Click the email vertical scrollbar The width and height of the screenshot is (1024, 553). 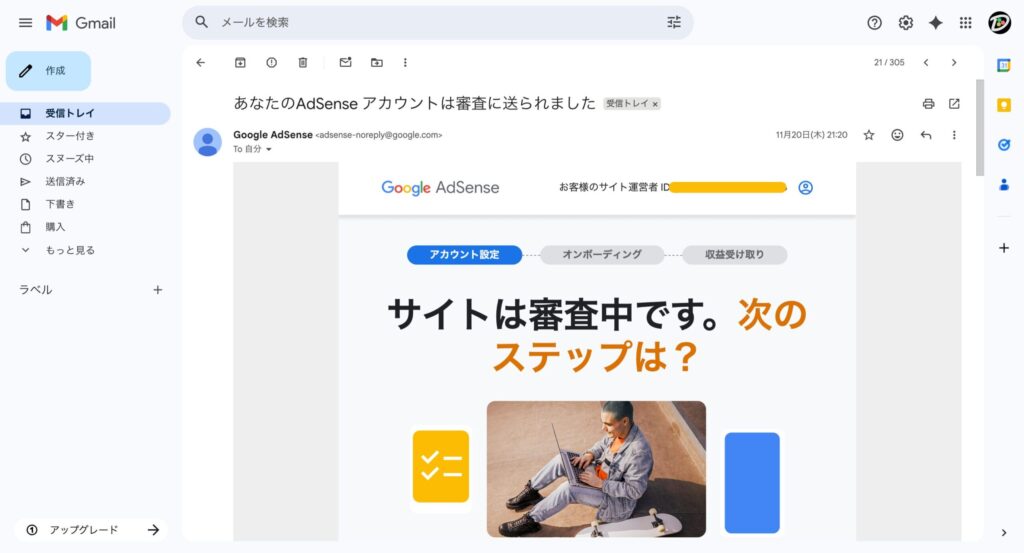pos(980,128)
